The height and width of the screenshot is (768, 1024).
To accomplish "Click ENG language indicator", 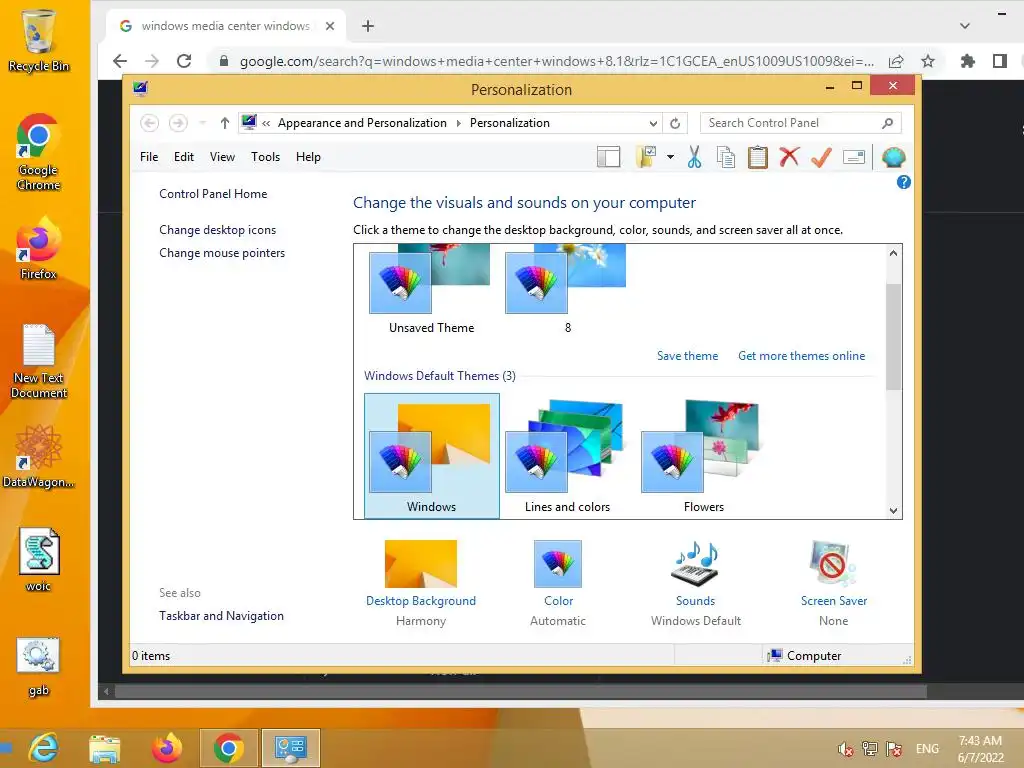I will coord(927,748).
